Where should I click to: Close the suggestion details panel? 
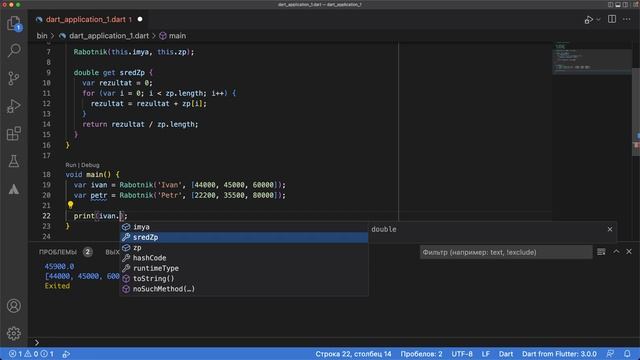coord(610,229)
